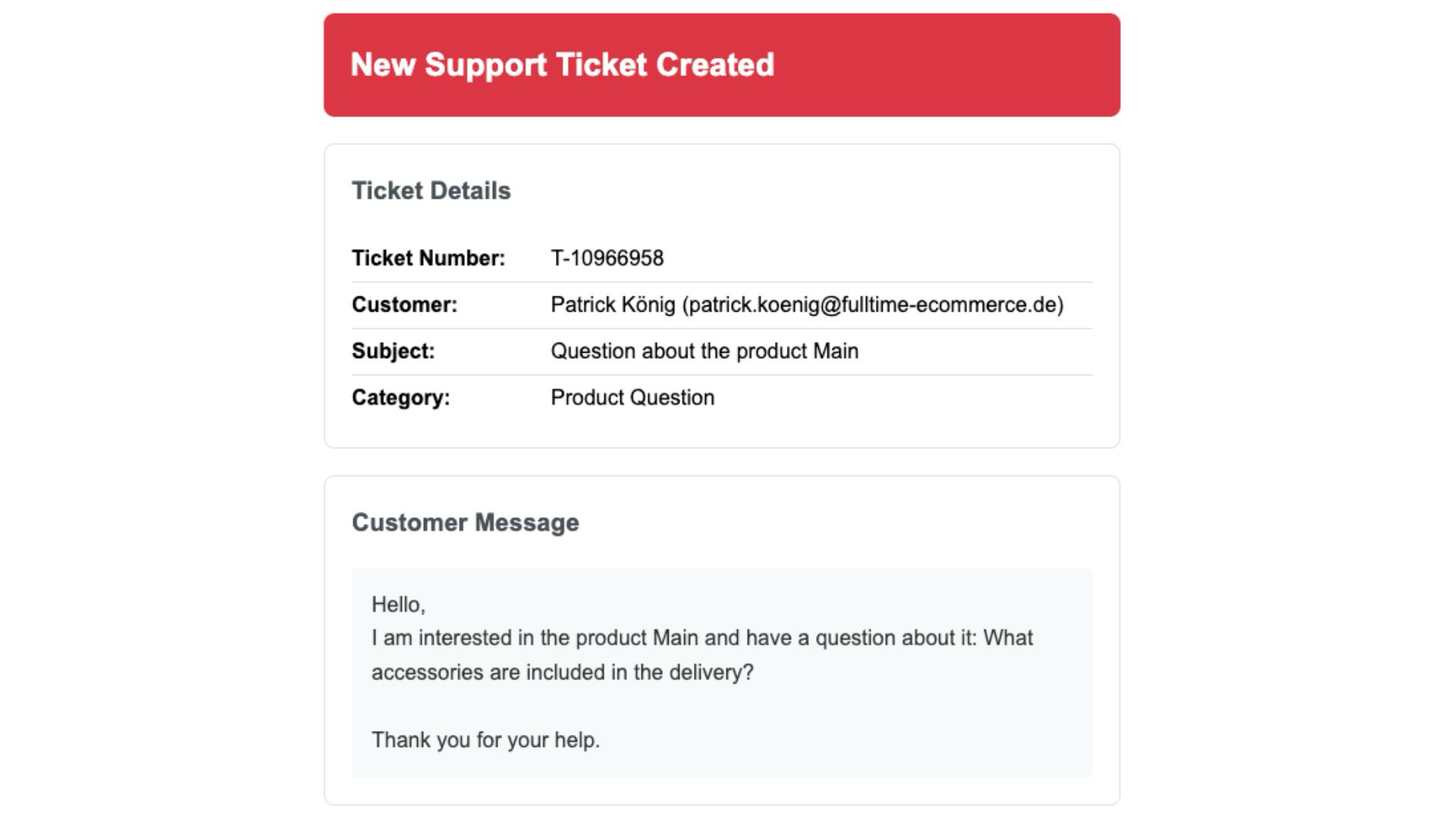Click the 'Customer:' field label

click(404, 305)
